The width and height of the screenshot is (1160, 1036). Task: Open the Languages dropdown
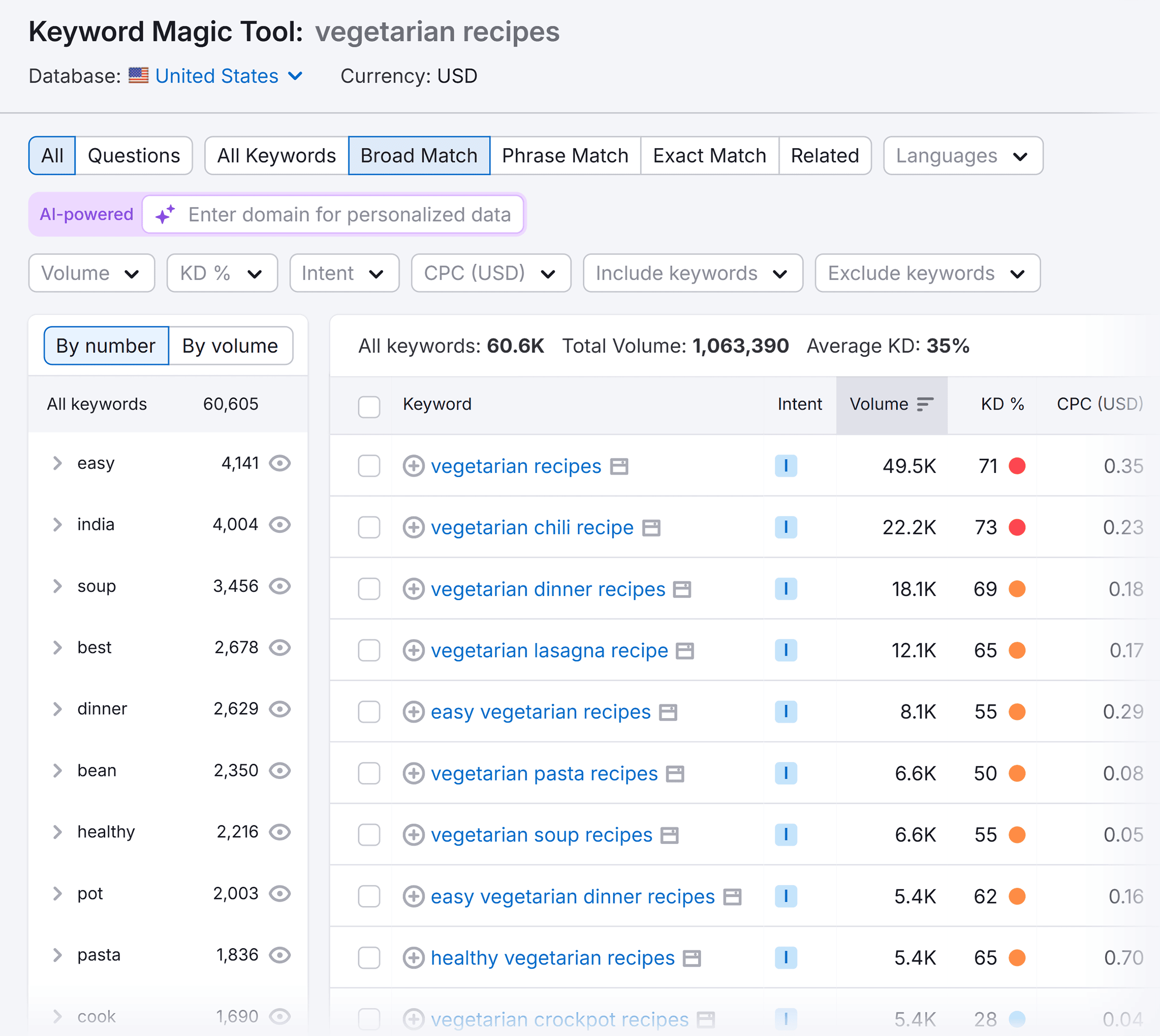pyautogui.click(x=962, y=155)
